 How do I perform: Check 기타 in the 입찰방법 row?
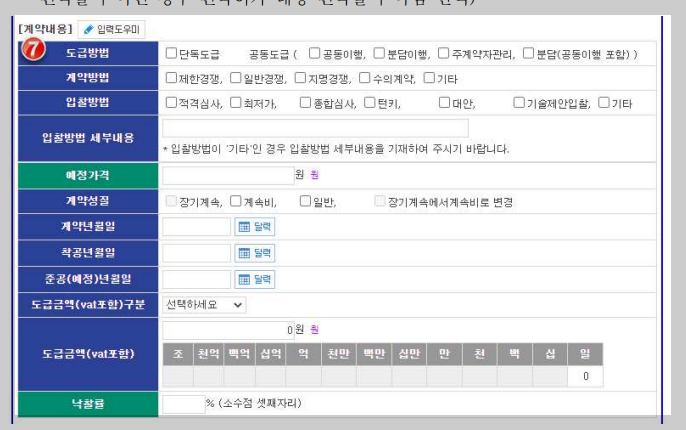[x=604, y=102]
